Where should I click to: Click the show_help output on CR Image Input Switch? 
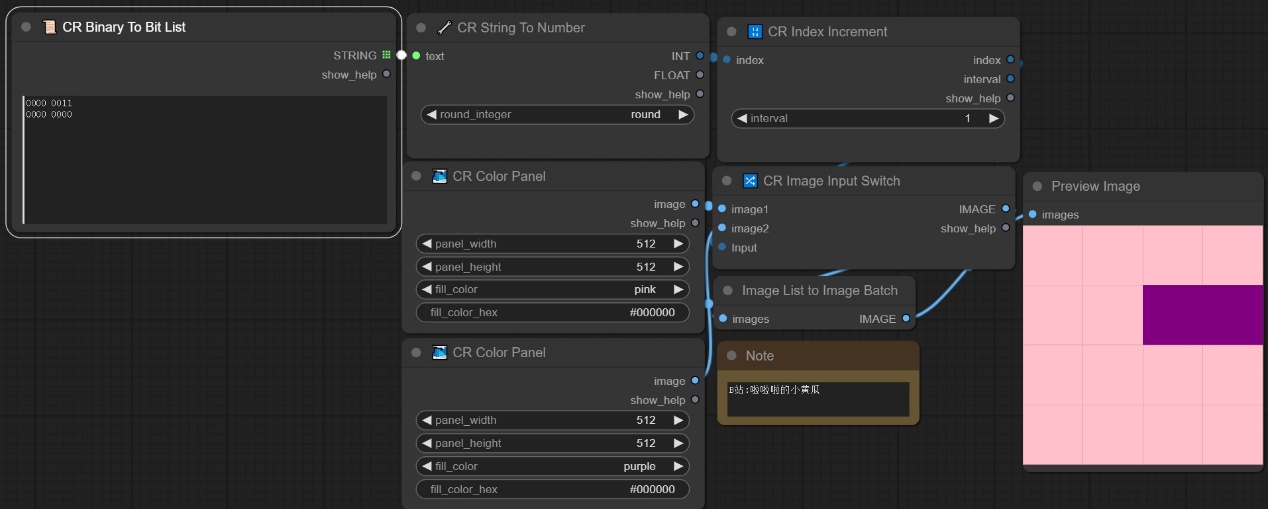pyautogui.click(x=1007, y=229)
